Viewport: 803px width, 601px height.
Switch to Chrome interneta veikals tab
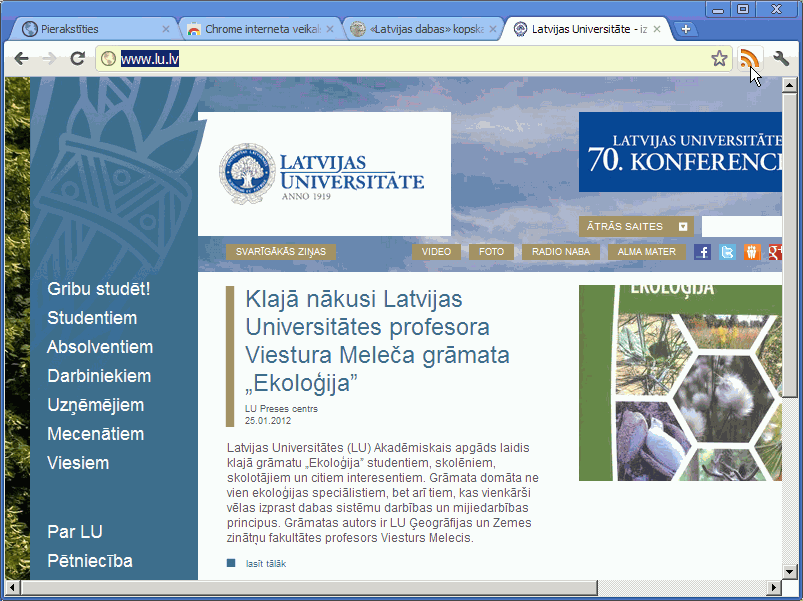tap(259, 29)
